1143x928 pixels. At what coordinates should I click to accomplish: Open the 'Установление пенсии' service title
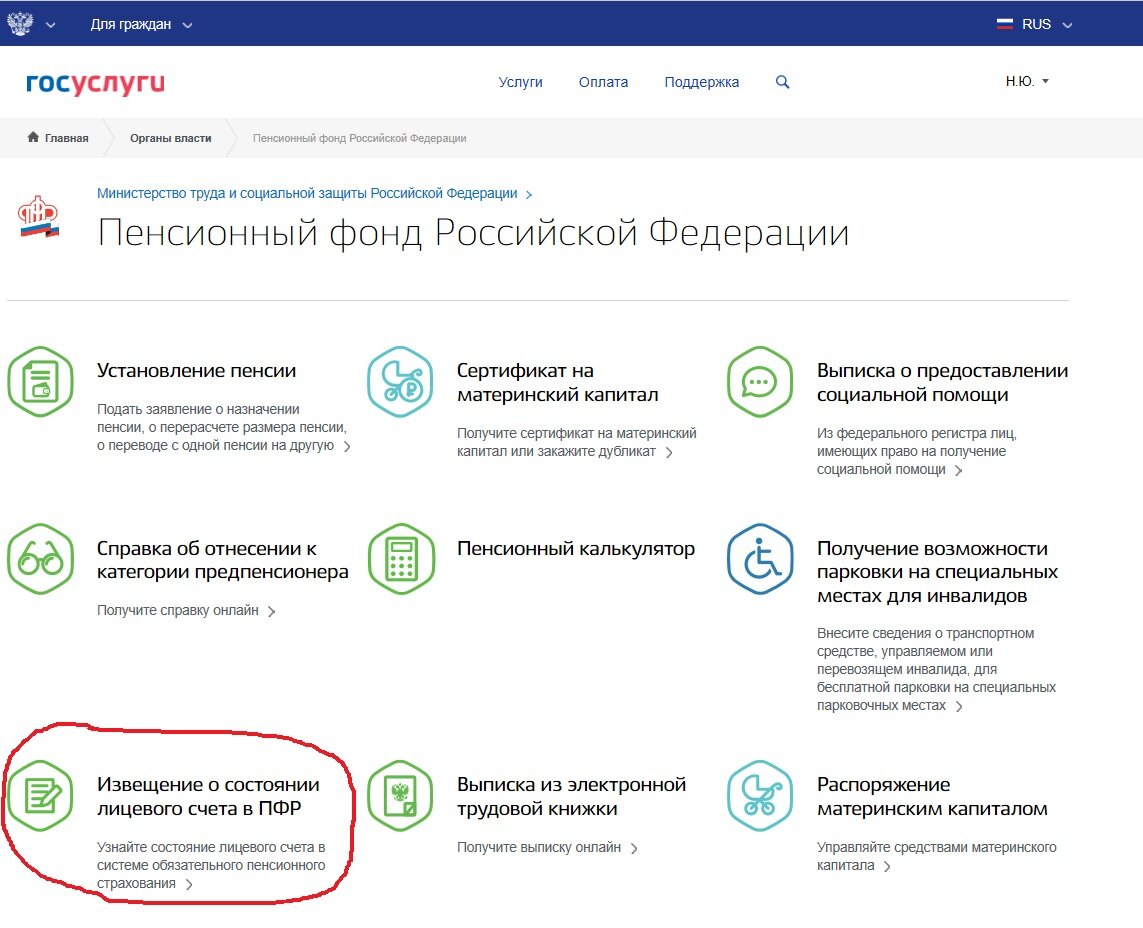point(196,370)
